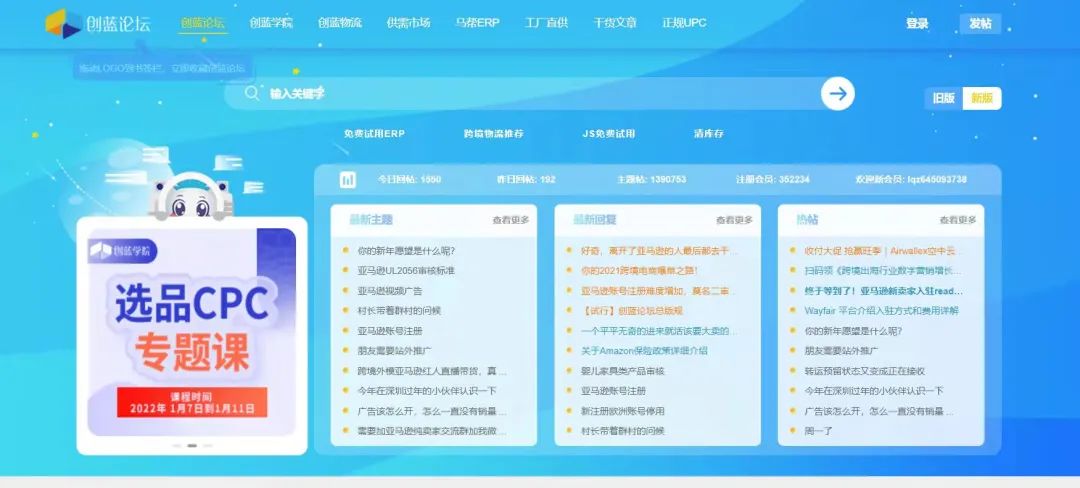Screen dimensions: 1080x488
Task: Open 终于等到了！亚马逊新卖家入驻 hot post
Action: 883,290
